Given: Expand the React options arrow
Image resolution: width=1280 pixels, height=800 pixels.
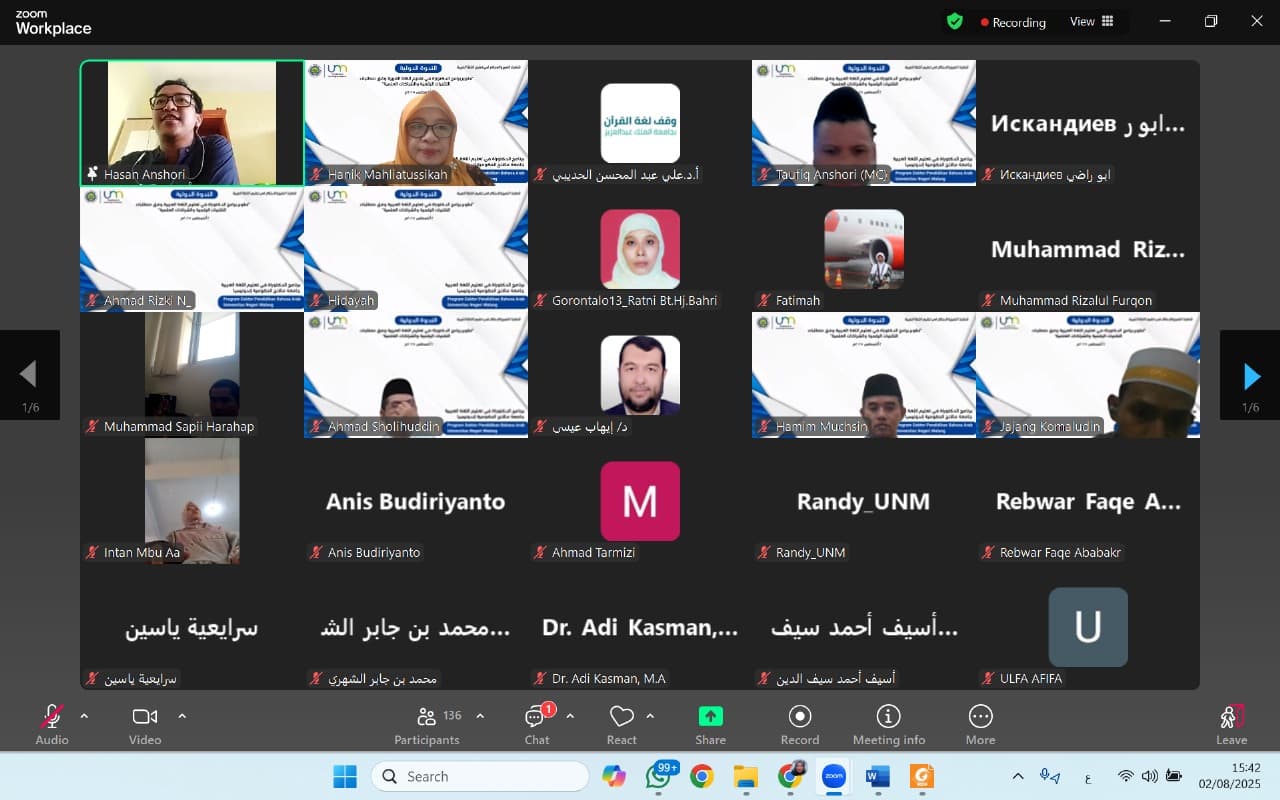Looking at the screenshot, I should click(650, 716).
